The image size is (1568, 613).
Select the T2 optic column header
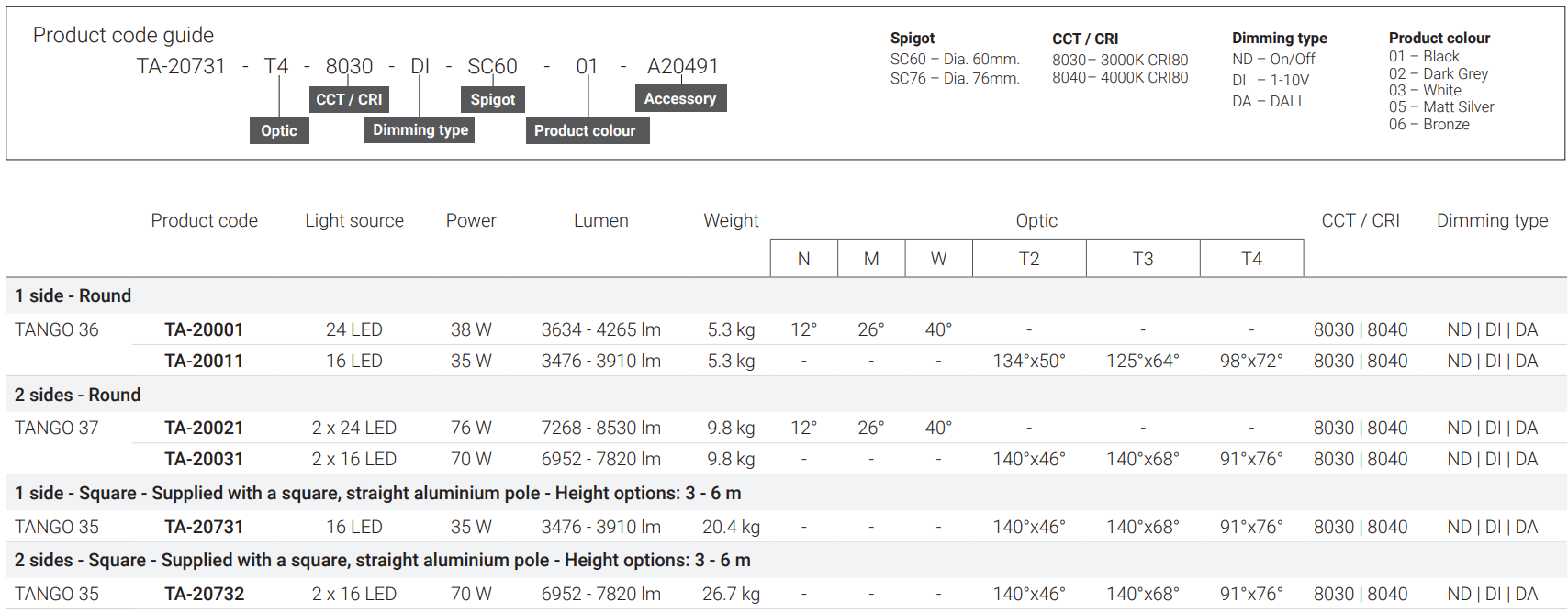(1029, 259)
